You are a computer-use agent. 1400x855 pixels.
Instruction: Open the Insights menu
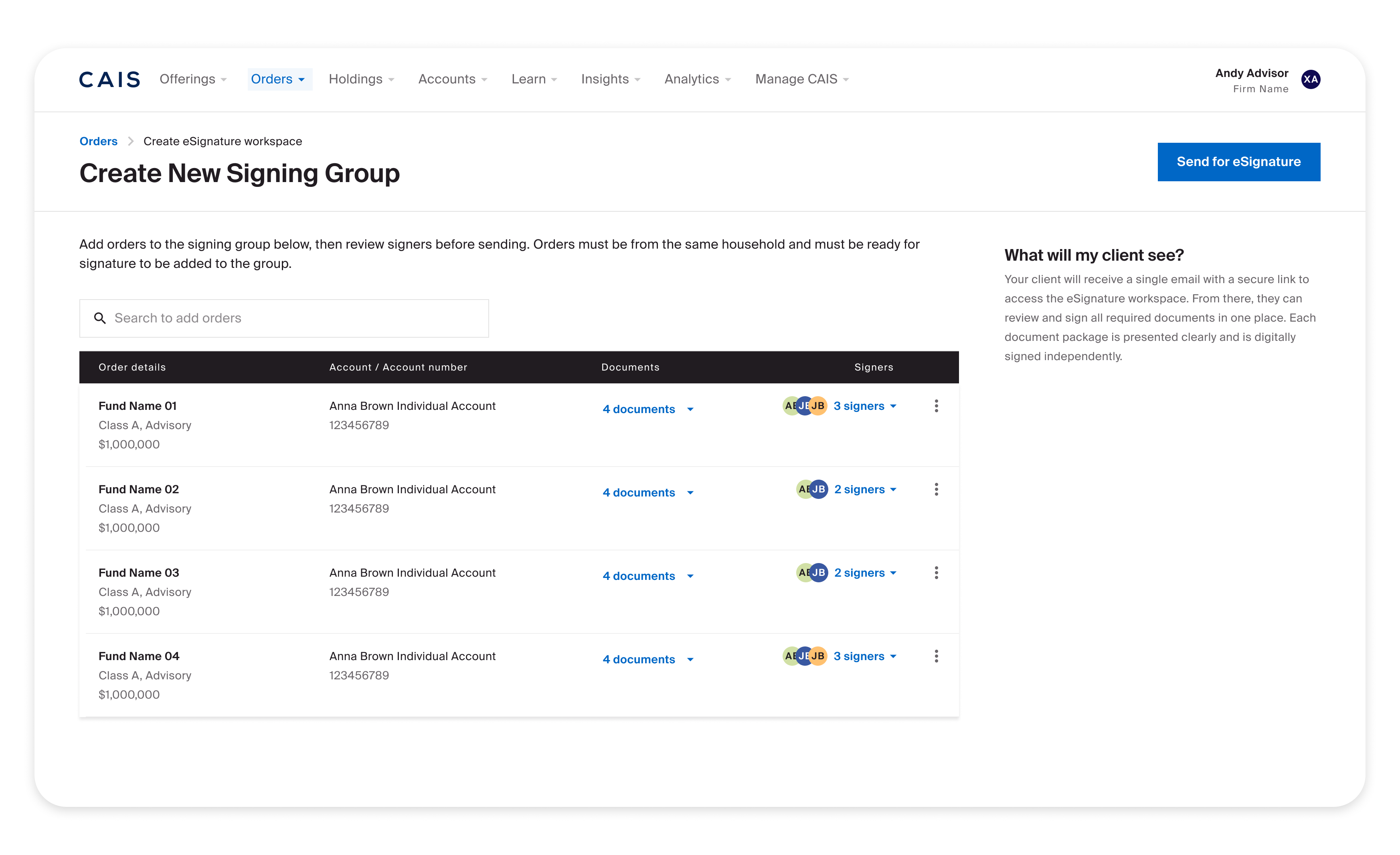[611, 79]
